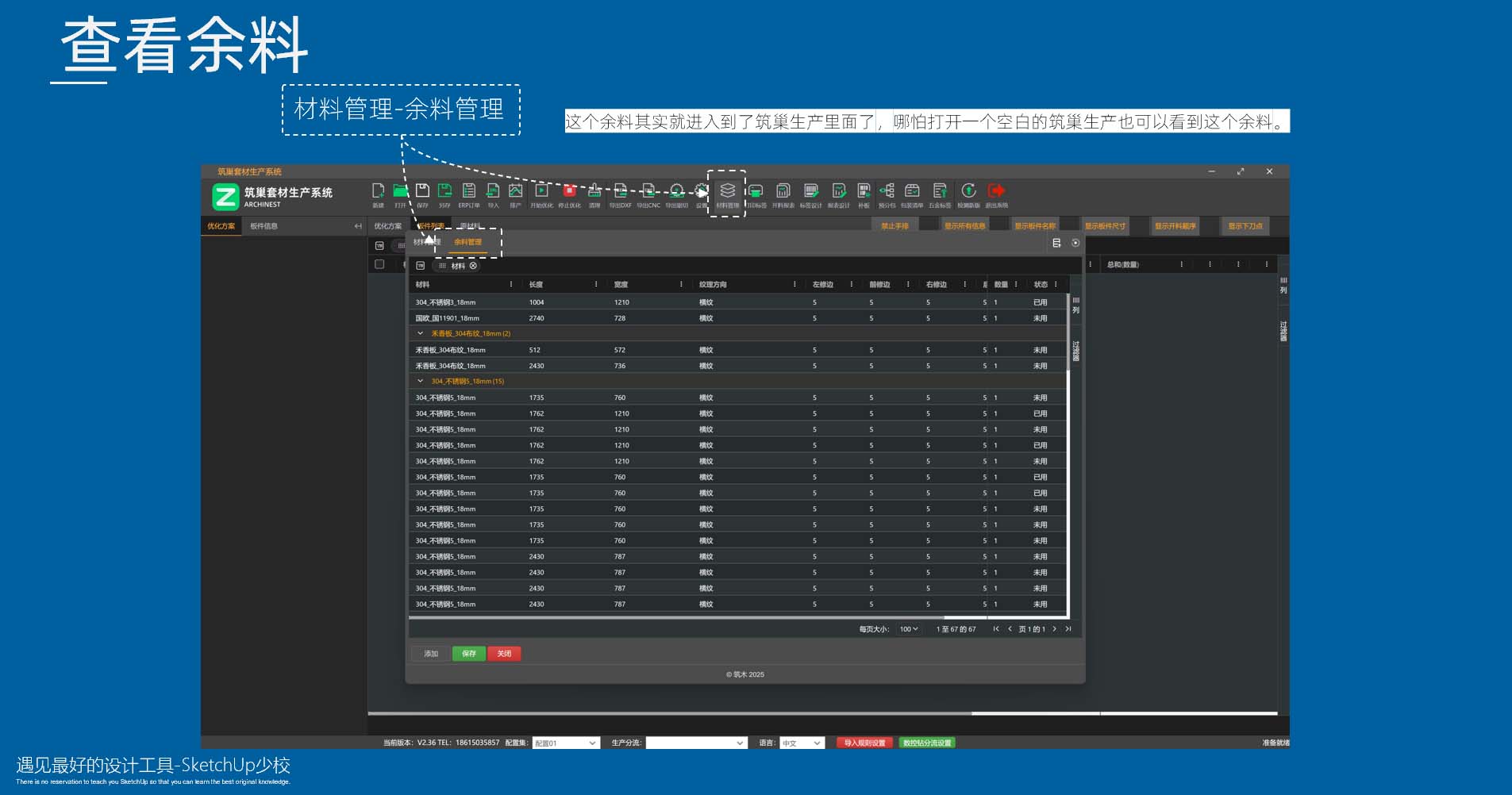Remove the 材料 grouping chip

coord(473,266)
